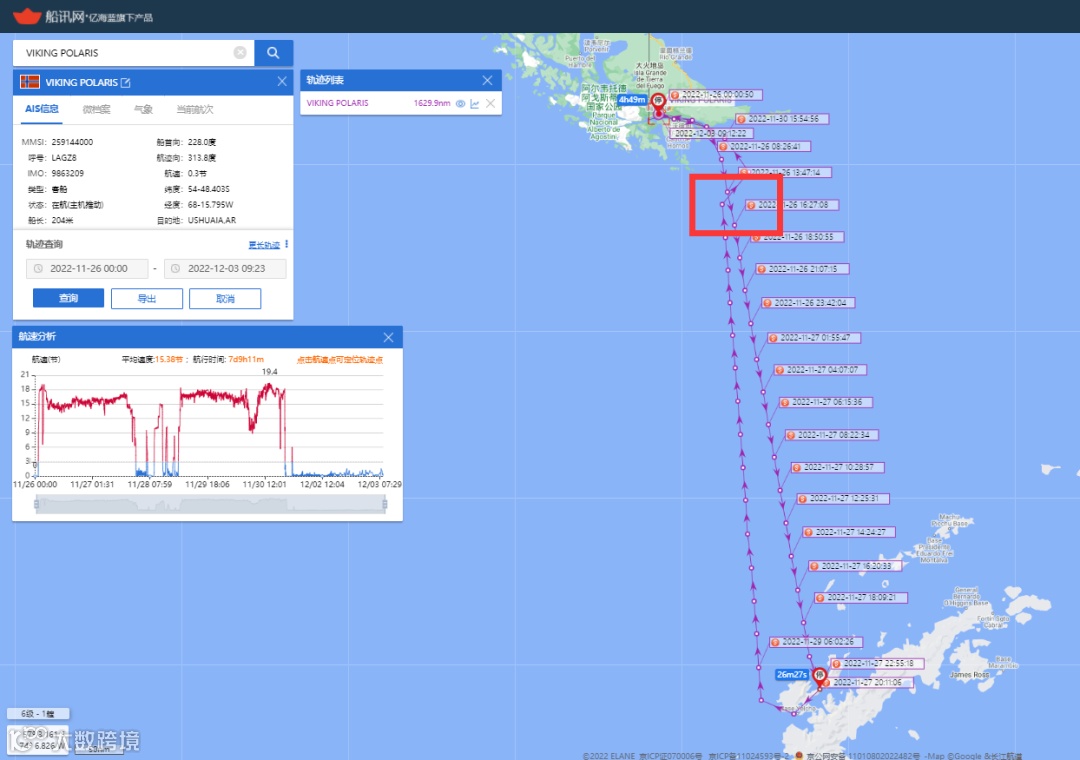
Task: Click the blue search magnifier button
Action: click(273, 52)
